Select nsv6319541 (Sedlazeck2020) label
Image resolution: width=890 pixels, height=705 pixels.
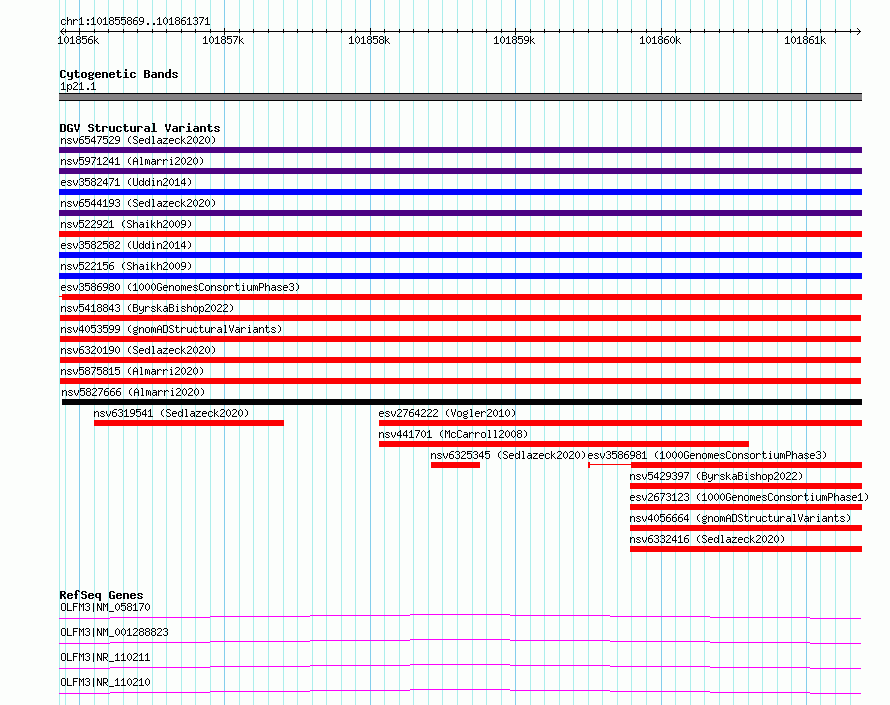click(x=171, y=413)
